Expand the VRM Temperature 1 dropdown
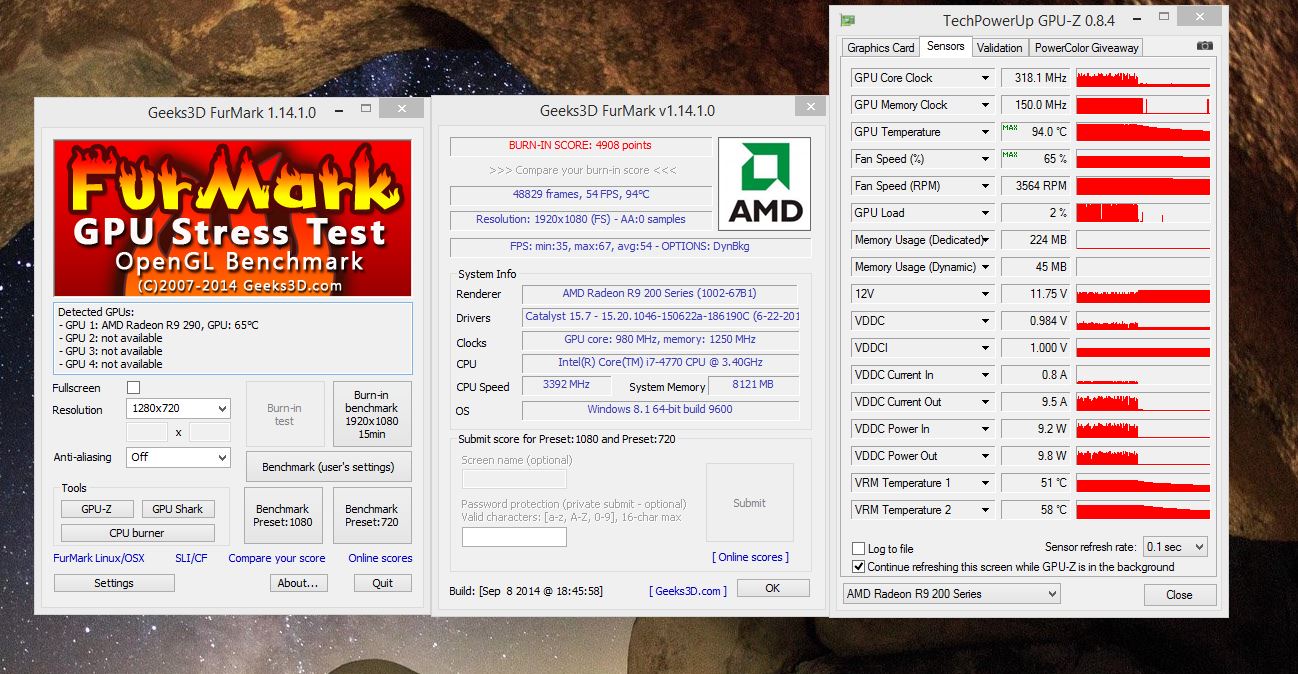Image resolution: width=1298 pixels, height=674 pixels. point(986,483)
